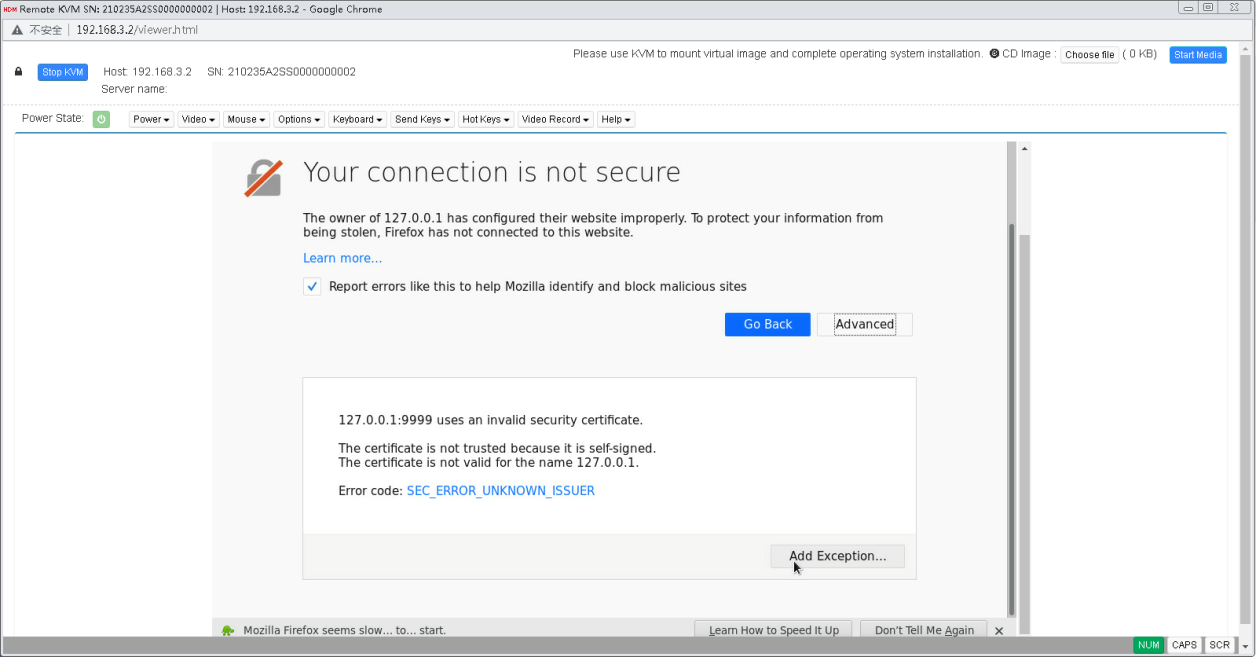Click the "Your connection is not secure" heading

pos(491,172)
